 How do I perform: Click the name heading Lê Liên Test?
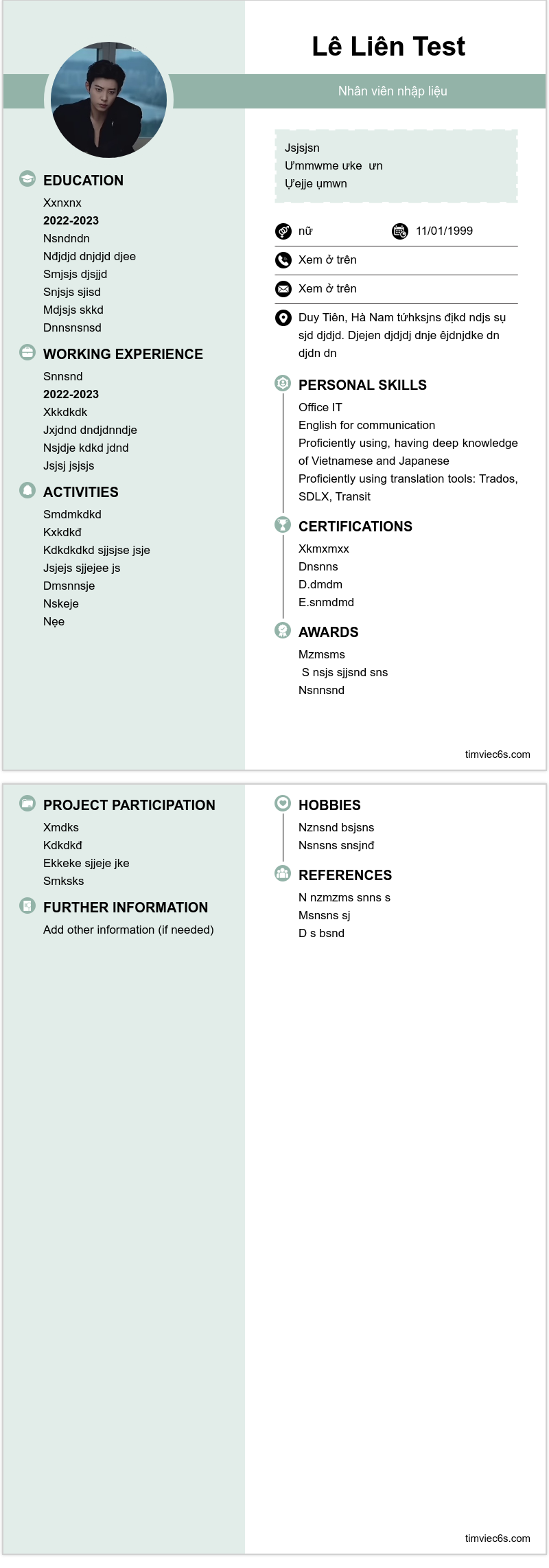(x=388, y=47)
